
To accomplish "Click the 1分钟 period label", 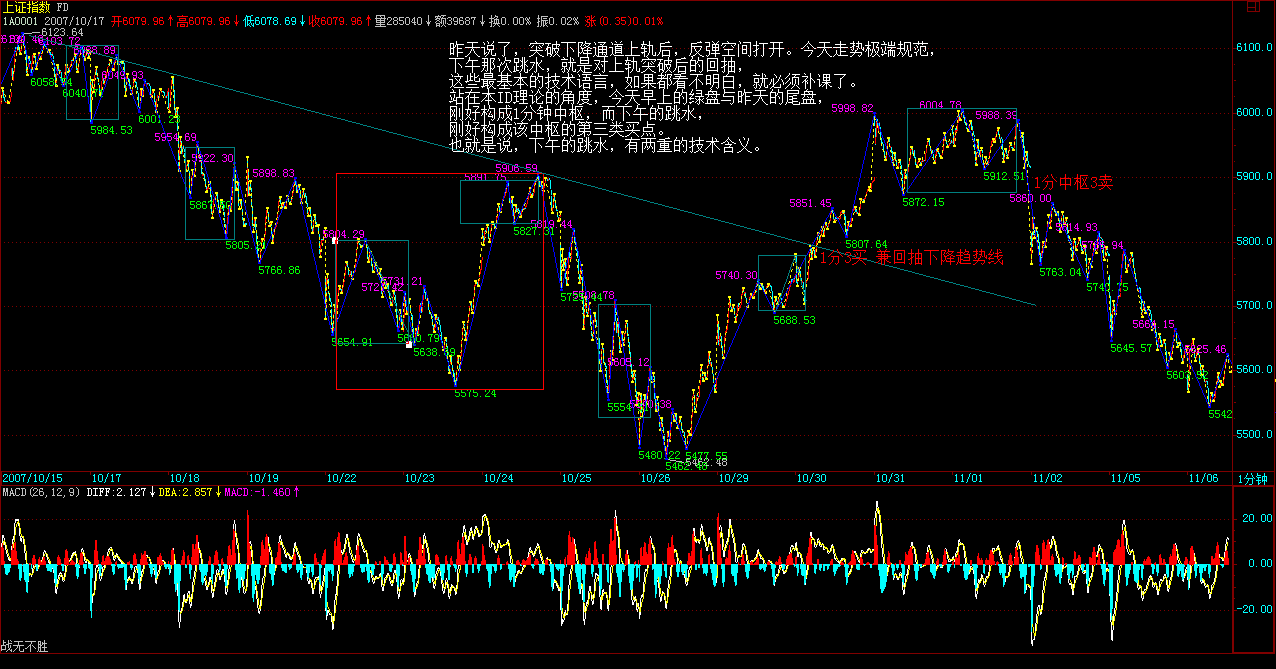I will coord(1255,479).
